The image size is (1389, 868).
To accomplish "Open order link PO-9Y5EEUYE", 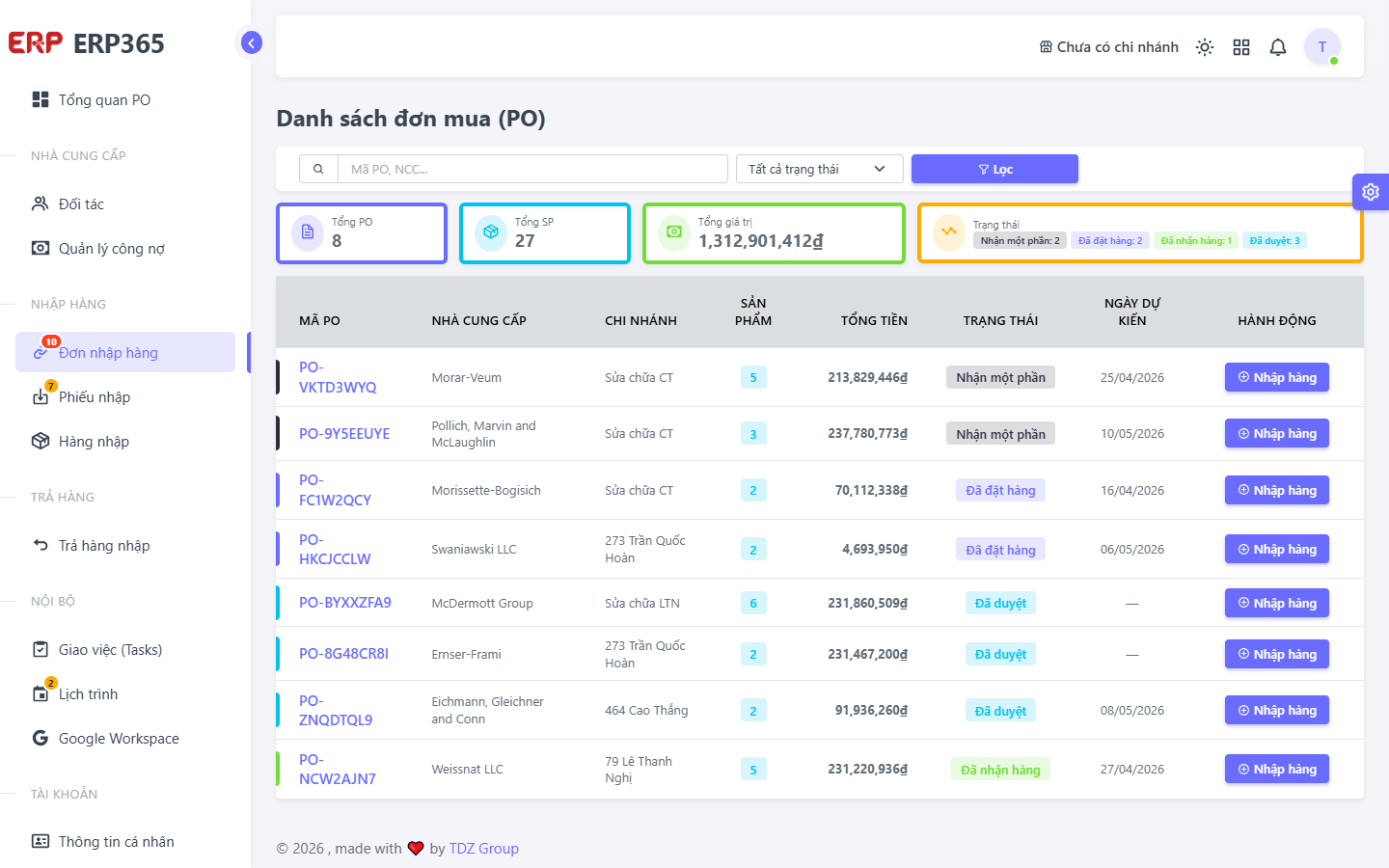I will tap(344, 434).
